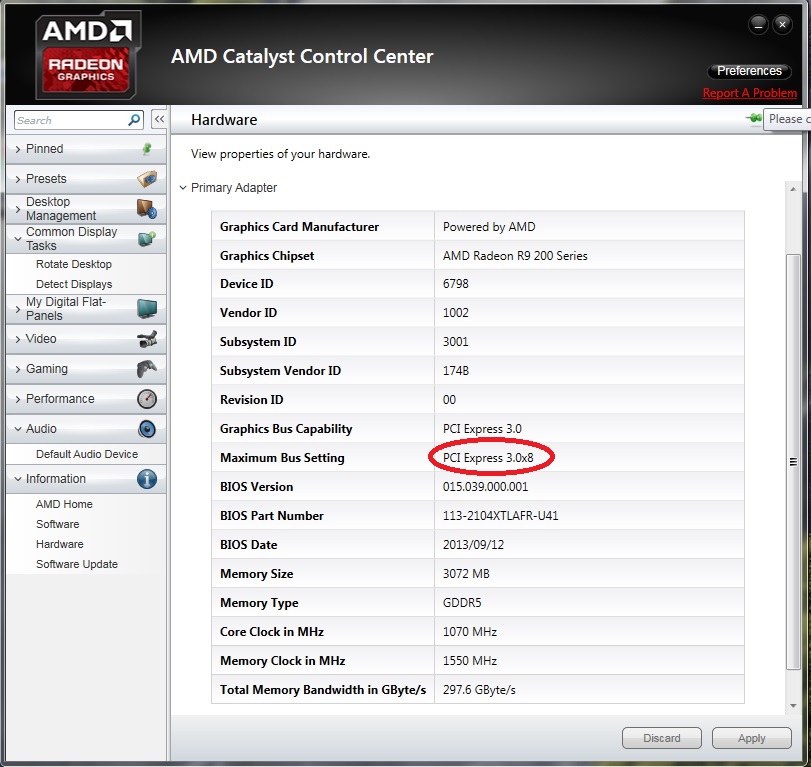Minimize the Catalyst Control Center window
The image size is (811, 767).
pyautogui.click(x=758, y=24)
